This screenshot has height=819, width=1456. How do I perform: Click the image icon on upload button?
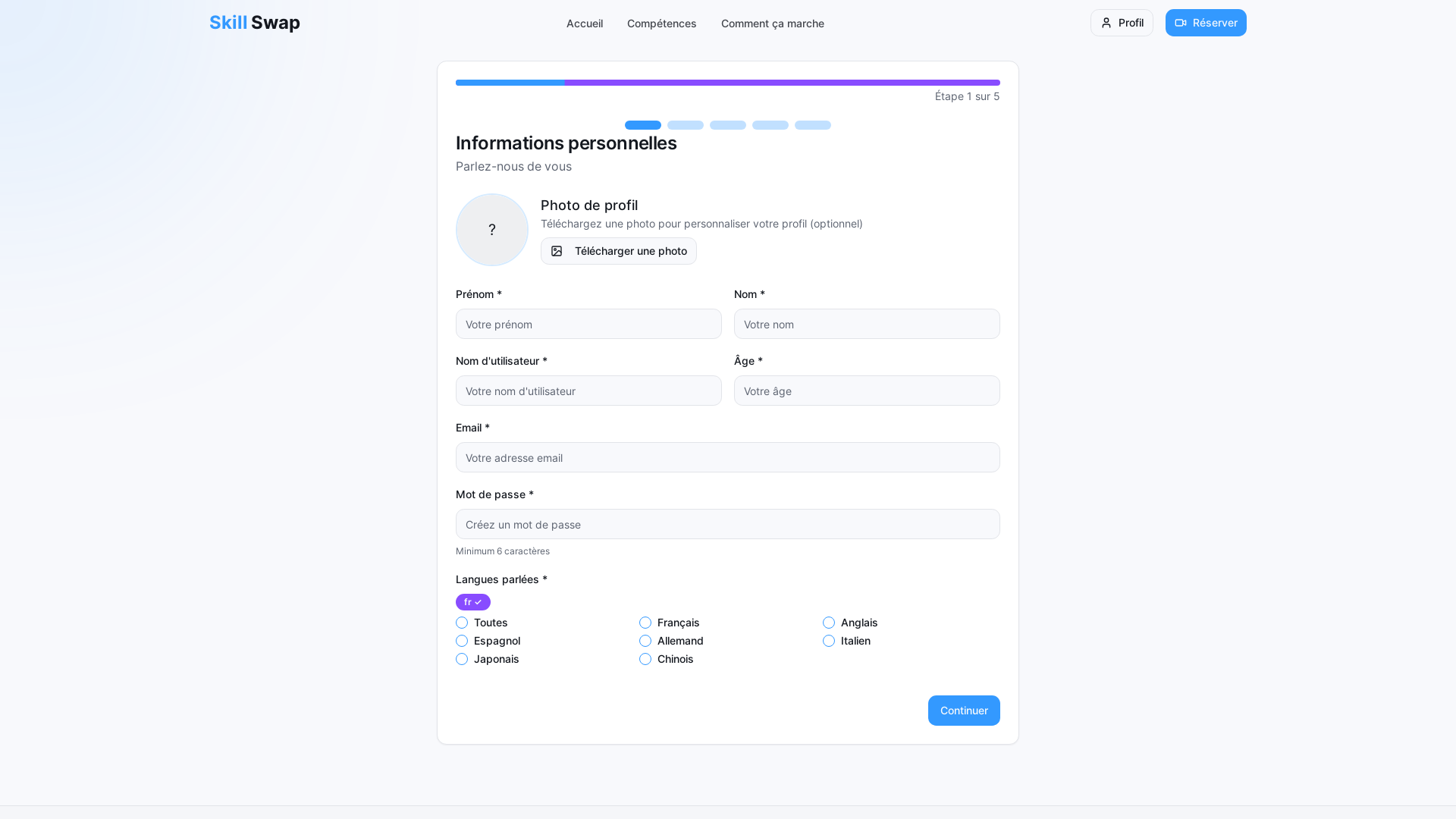[557, 251]
